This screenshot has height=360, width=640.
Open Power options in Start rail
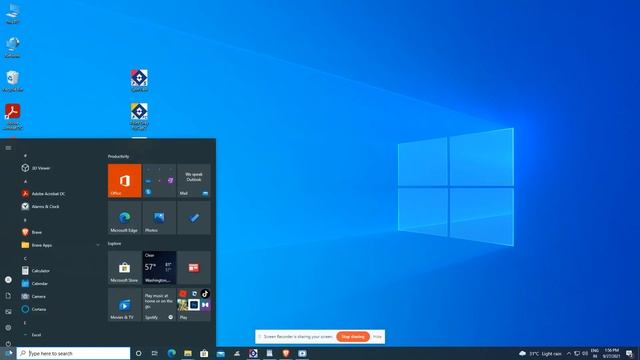pos(8,343)
